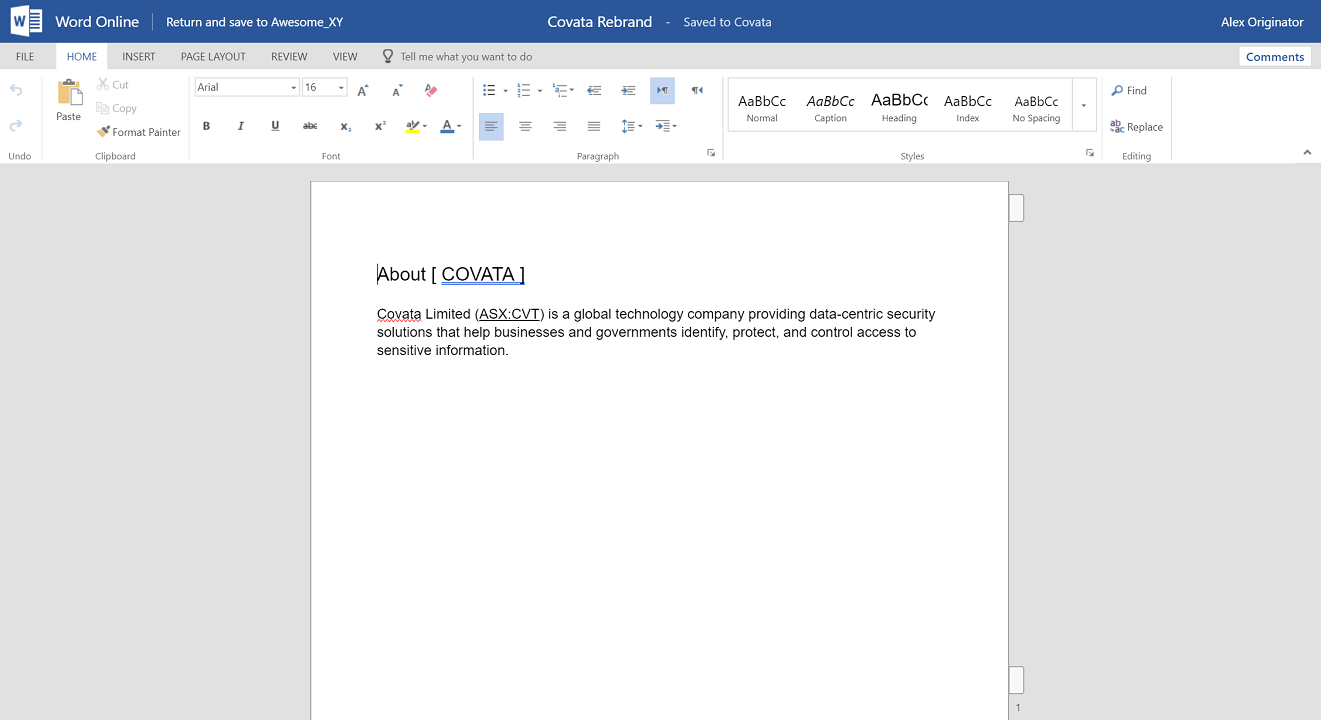The width and height of the screenshot is (1321, 720).
Task: Apply strikethrough formatting
Action: pos(310,126)
